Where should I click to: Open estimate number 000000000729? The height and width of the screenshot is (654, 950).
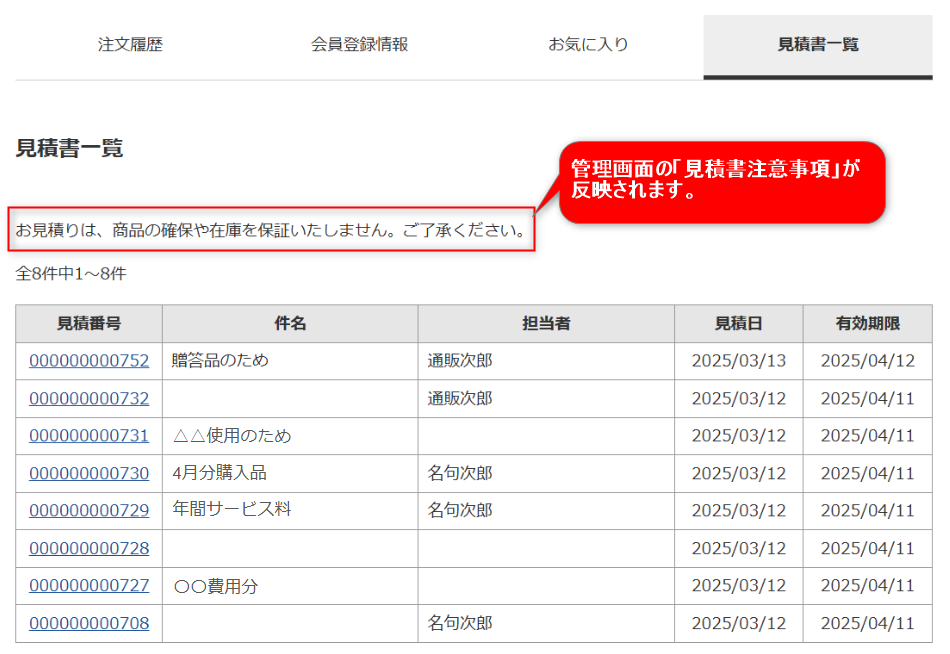pyautogui.click(x=89, y=511)
